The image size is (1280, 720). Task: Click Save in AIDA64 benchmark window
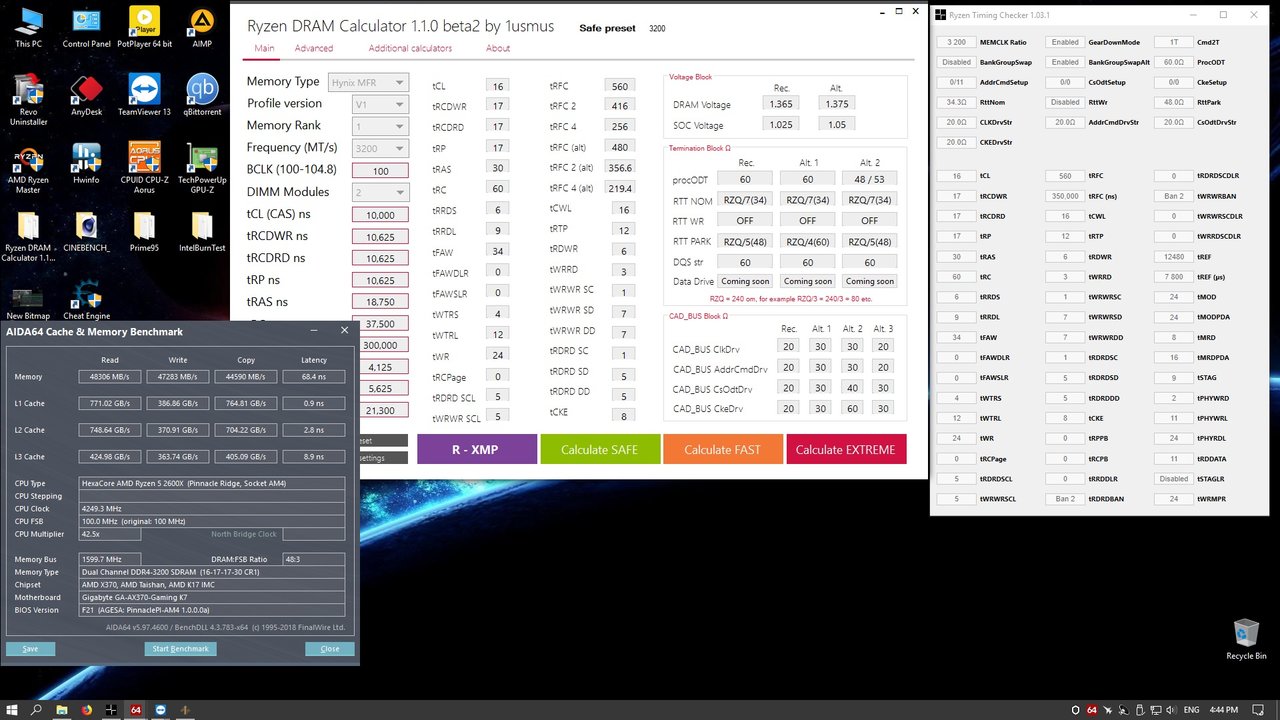[x=30, y=648]
